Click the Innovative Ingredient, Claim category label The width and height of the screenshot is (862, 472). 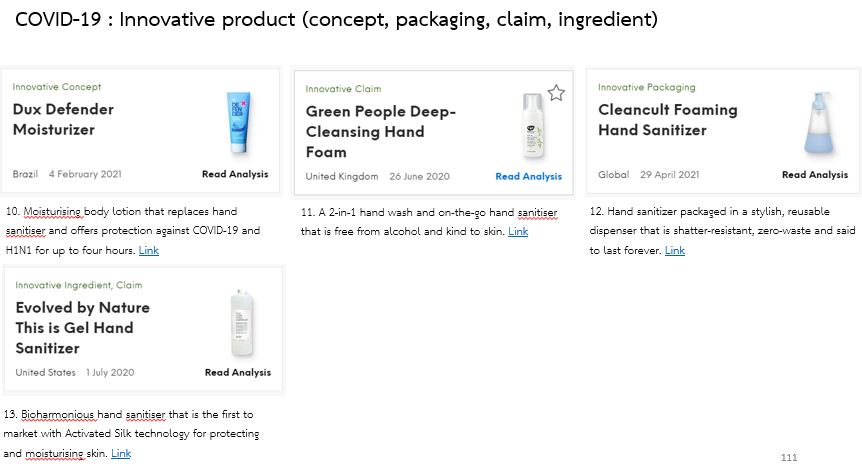pyautogui.click(x=79, y=285)
